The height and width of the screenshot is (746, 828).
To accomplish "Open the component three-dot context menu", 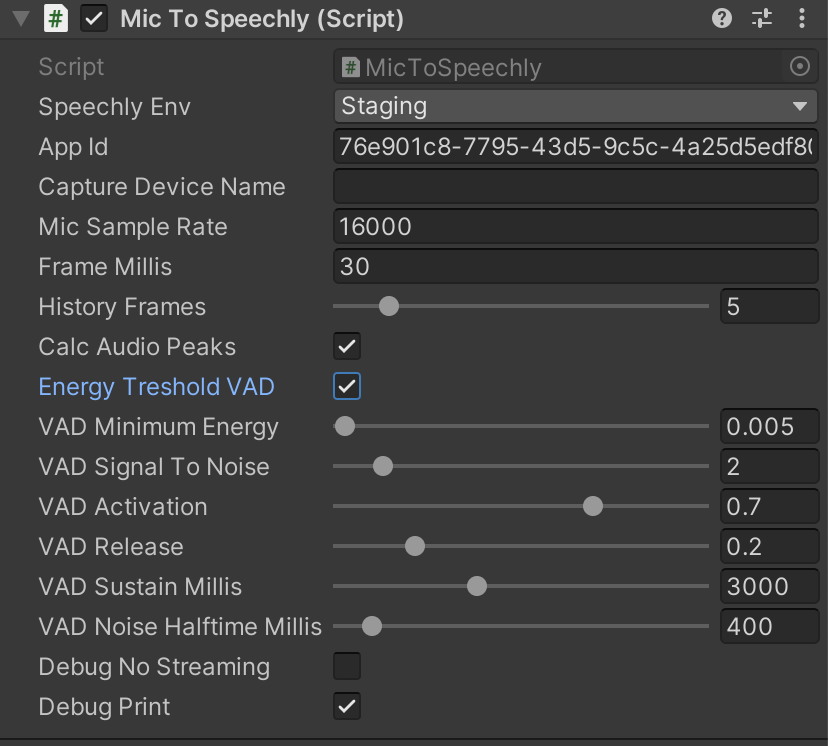I will coord(802,19).
